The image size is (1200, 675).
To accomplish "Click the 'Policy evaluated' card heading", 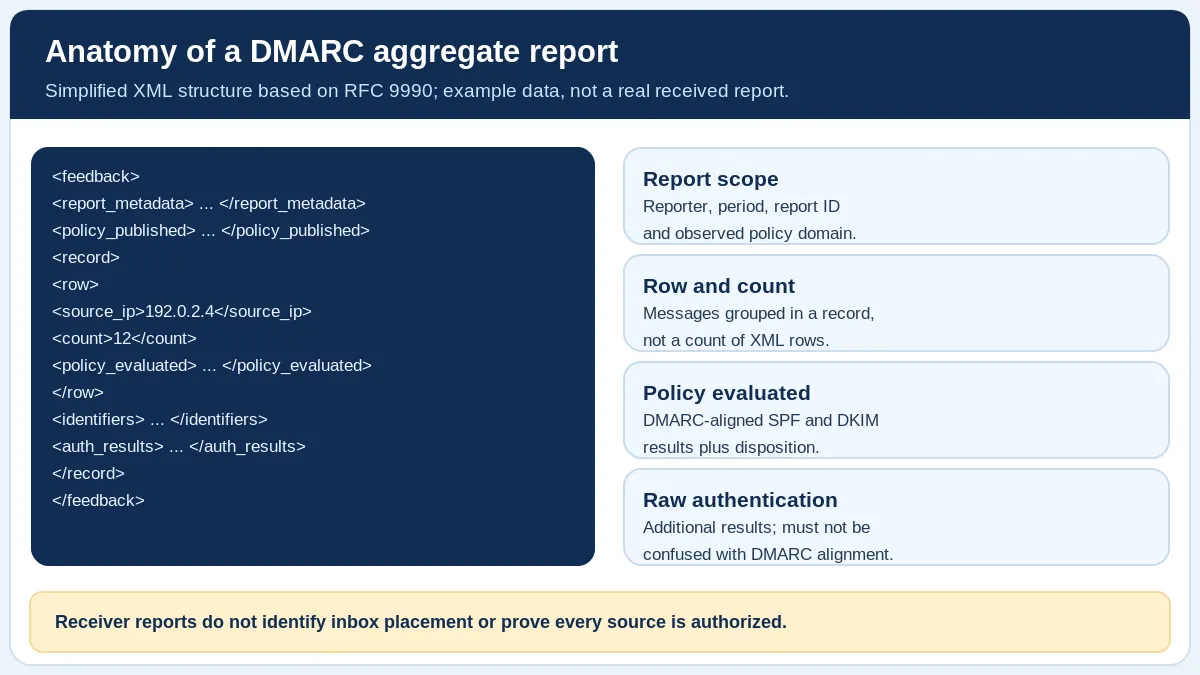I will pyautogui.click(x=727, y=393).
